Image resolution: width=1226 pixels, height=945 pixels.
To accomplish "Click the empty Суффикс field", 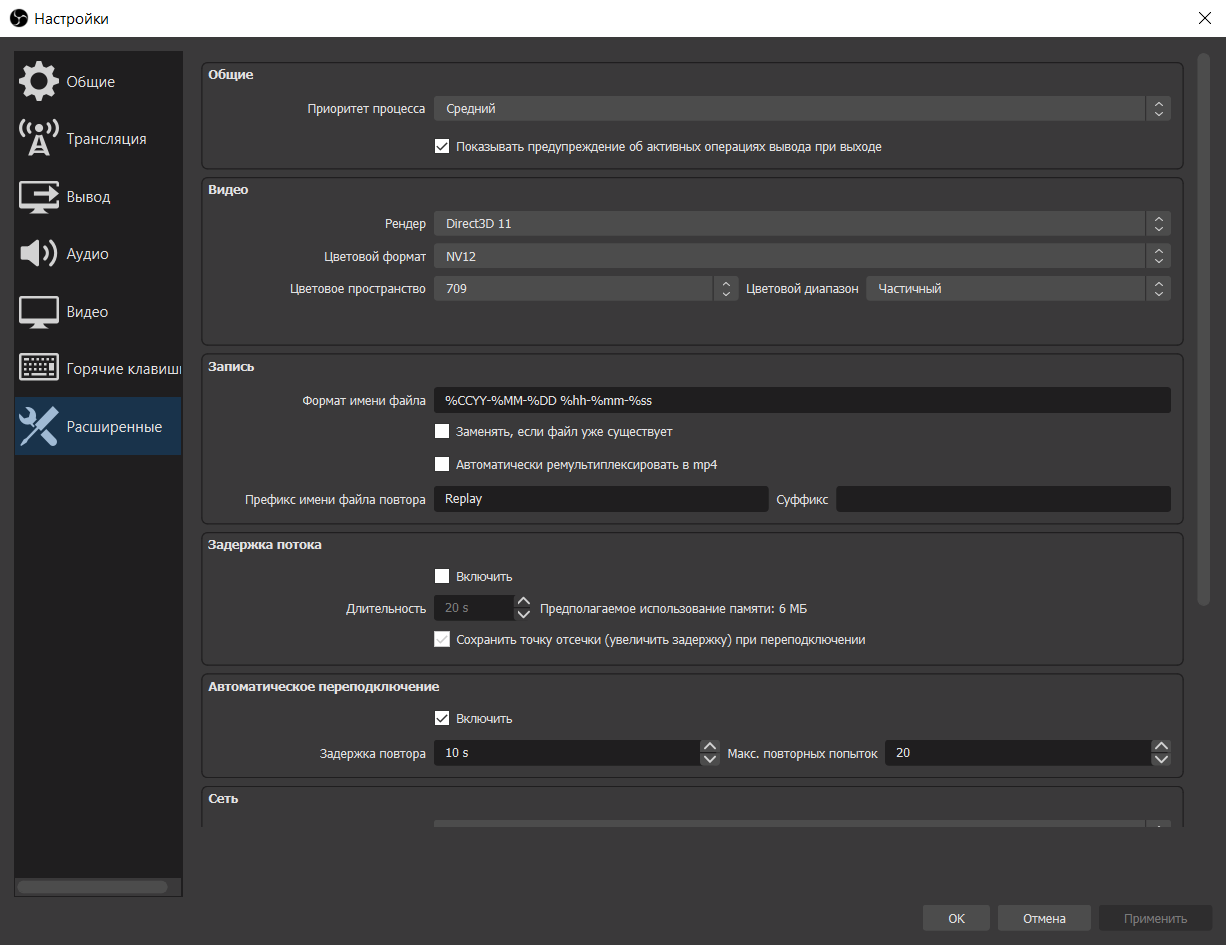I will [x=1003, y=499].
